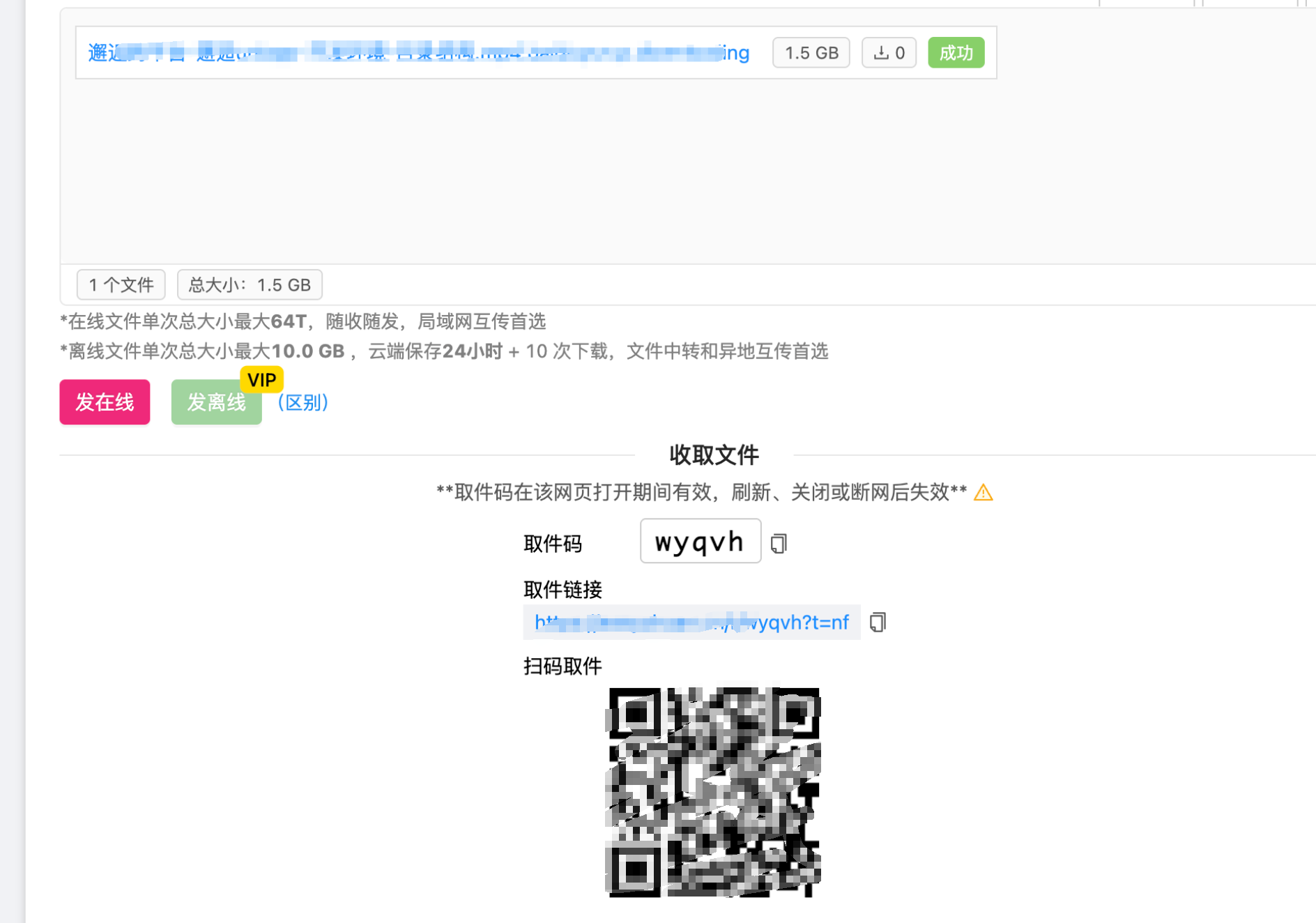The image size is (1316, 923).
Task: Click the 1 个文件 count badge
Action: point(121,284)
